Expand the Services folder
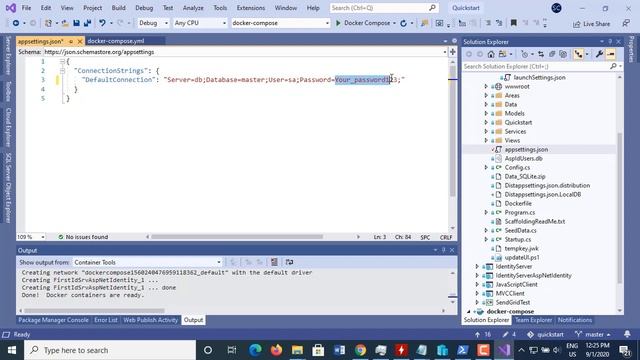 (x=486, y=131)
